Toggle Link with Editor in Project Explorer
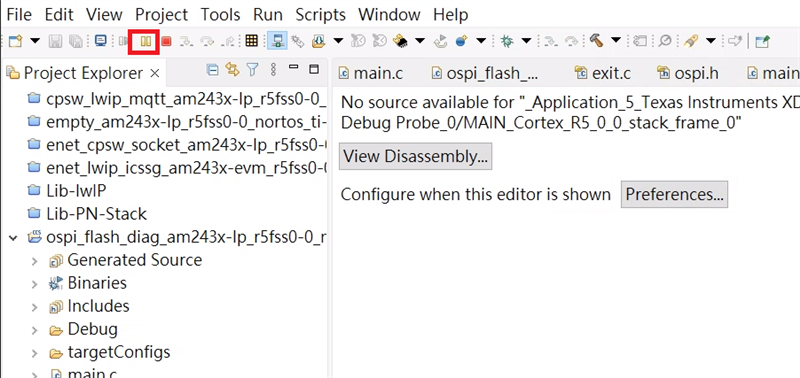This screenshot has height=378, width=800. [232, 69]
